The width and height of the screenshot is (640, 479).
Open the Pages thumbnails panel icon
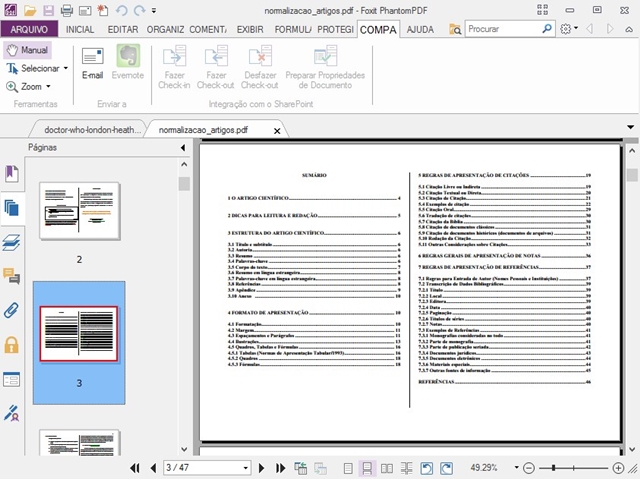click(x=12, y=208)
